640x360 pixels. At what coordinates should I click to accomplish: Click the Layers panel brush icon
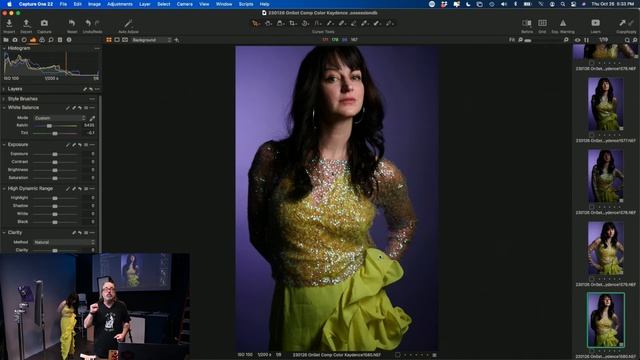85,89
